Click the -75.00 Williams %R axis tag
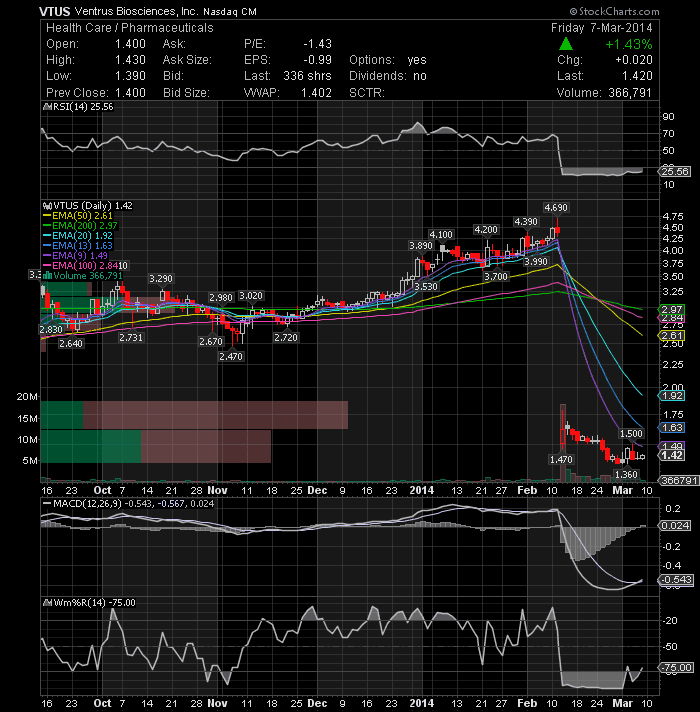700x712 pixels. (675, 668)
